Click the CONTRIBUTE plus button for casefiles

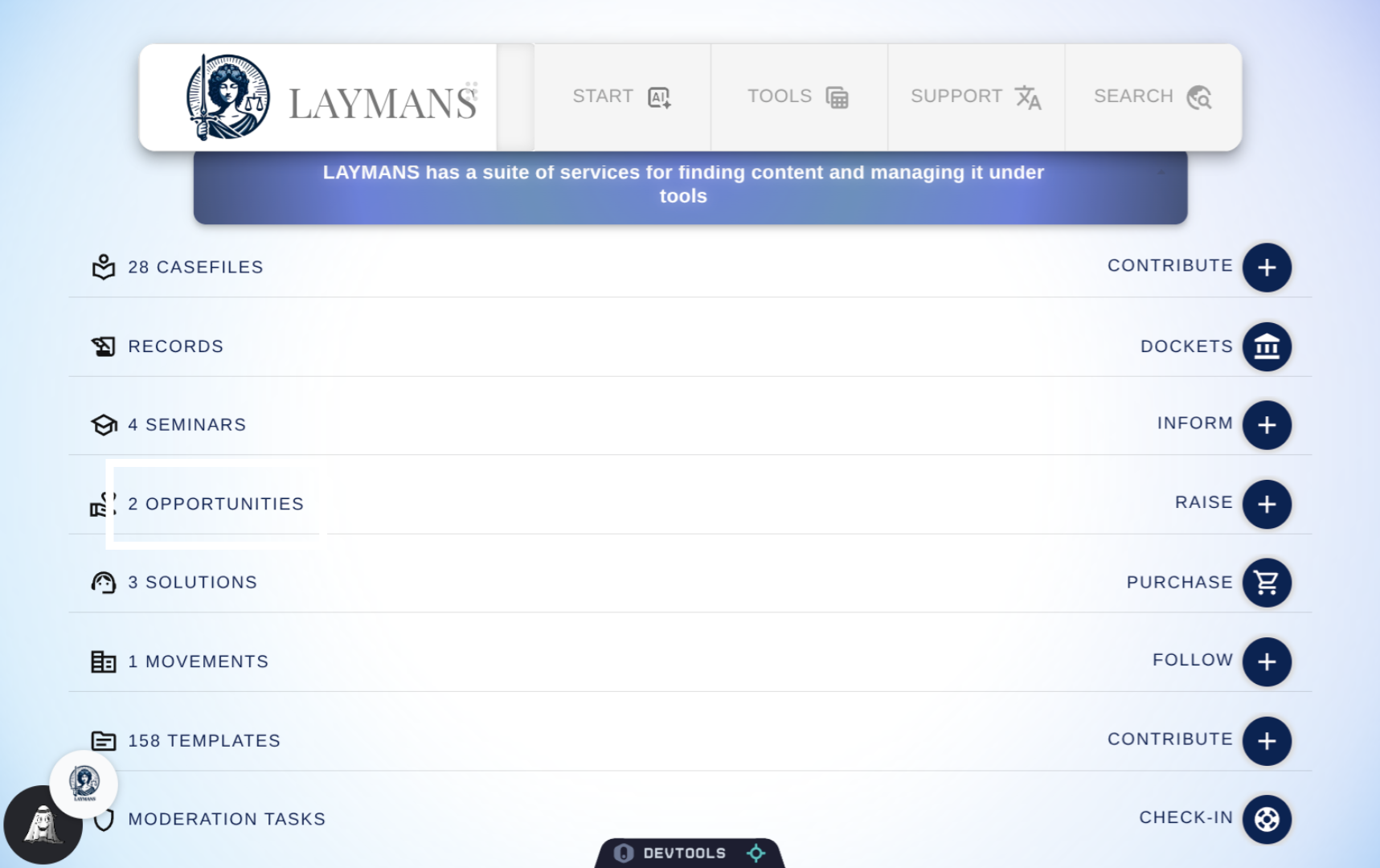(1267, 268)
